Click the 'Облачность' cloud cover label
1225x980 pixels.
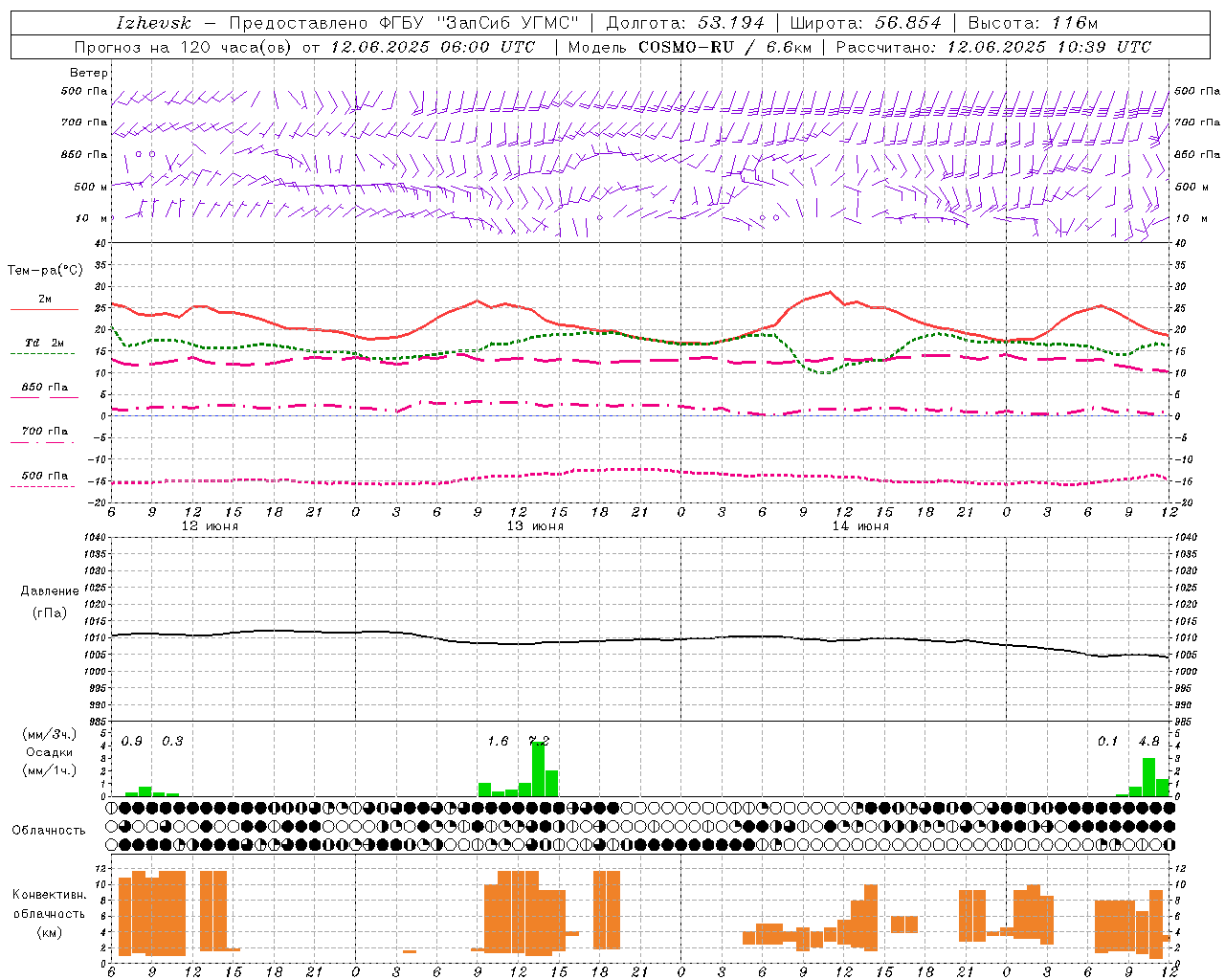[49, 831]
